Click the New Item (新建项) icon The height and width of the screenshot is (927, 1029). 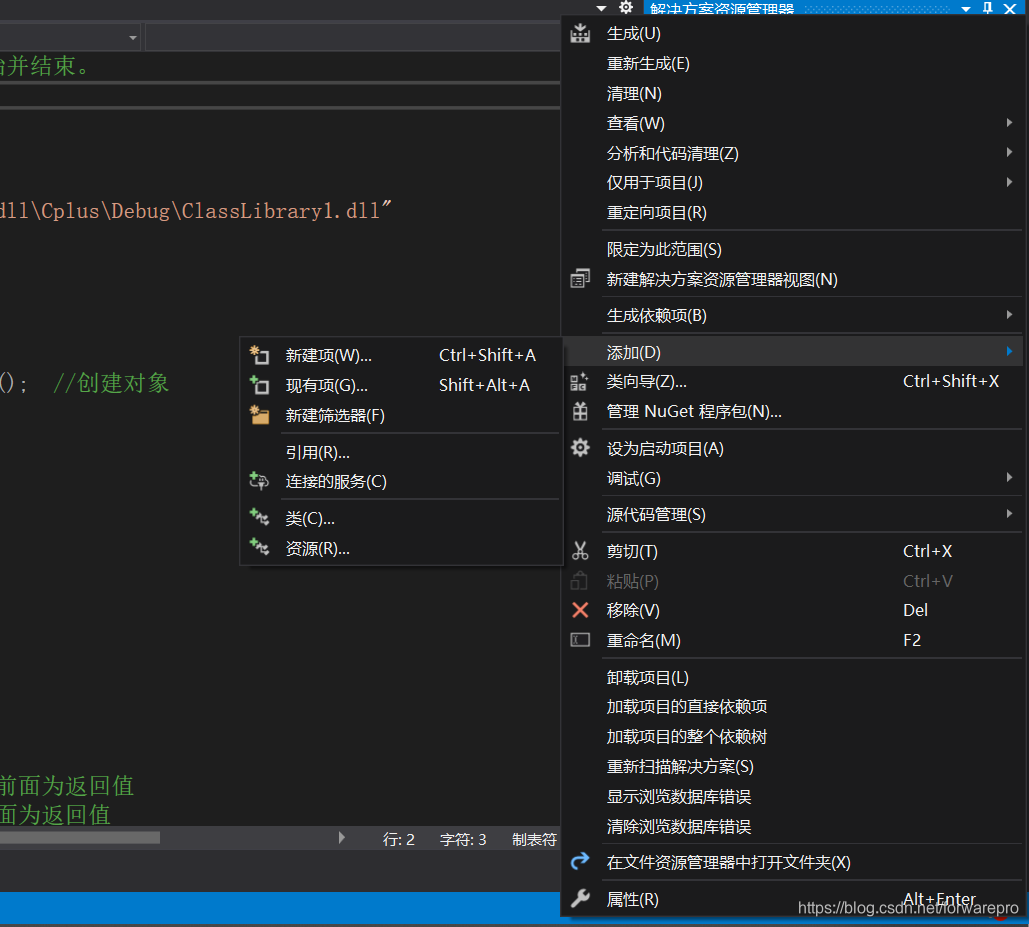(259, 355)
